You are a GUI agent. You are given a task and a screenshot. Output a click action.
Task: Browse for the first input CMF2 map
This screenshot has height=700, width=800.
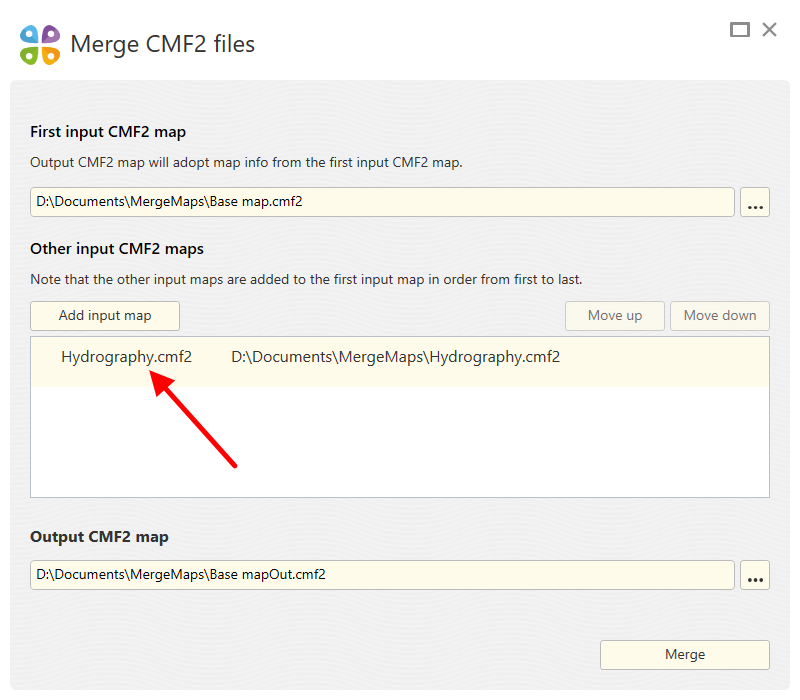(755, 202)
